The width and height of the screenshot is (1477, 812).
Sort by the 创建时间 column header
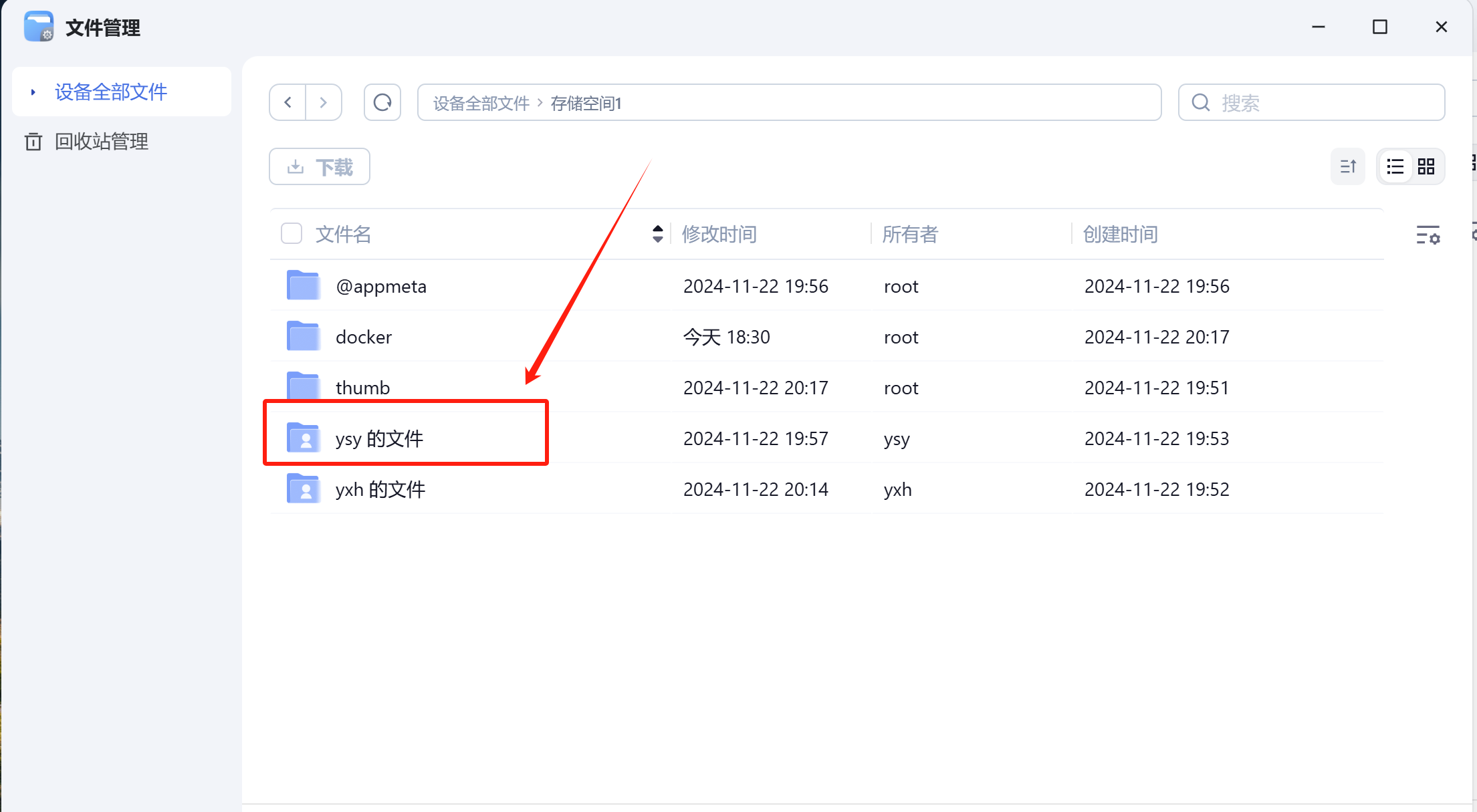click(x=1120, y=235)
